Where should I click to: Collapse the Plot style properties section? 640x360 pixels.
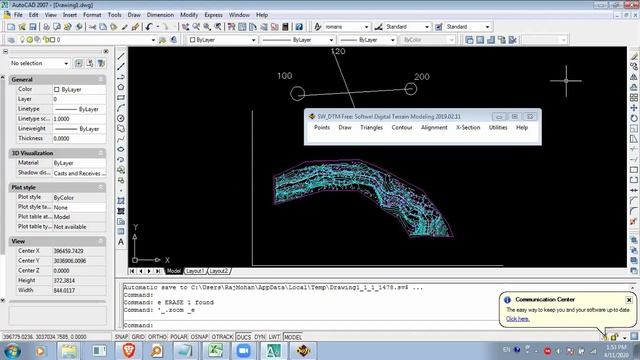[100, 187]
